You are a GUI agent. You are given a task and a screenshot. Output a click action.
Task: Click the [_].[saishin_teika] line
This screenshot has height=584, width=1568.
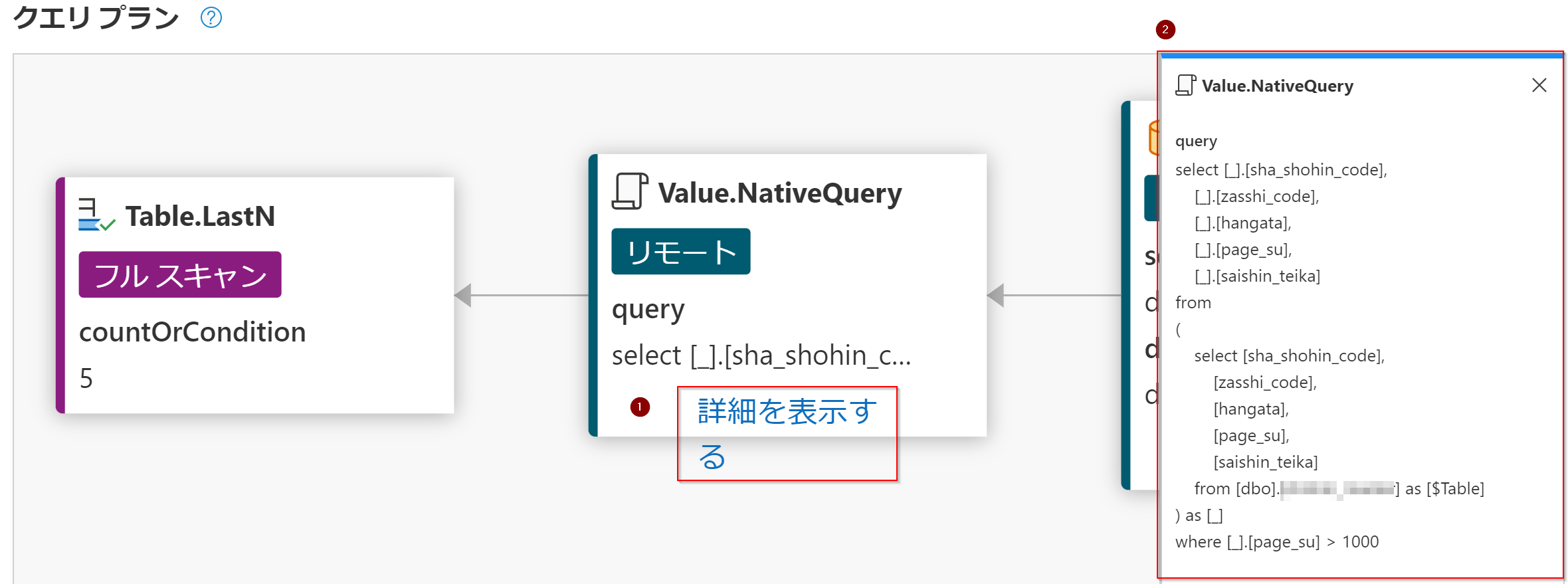pos(1257,276)
